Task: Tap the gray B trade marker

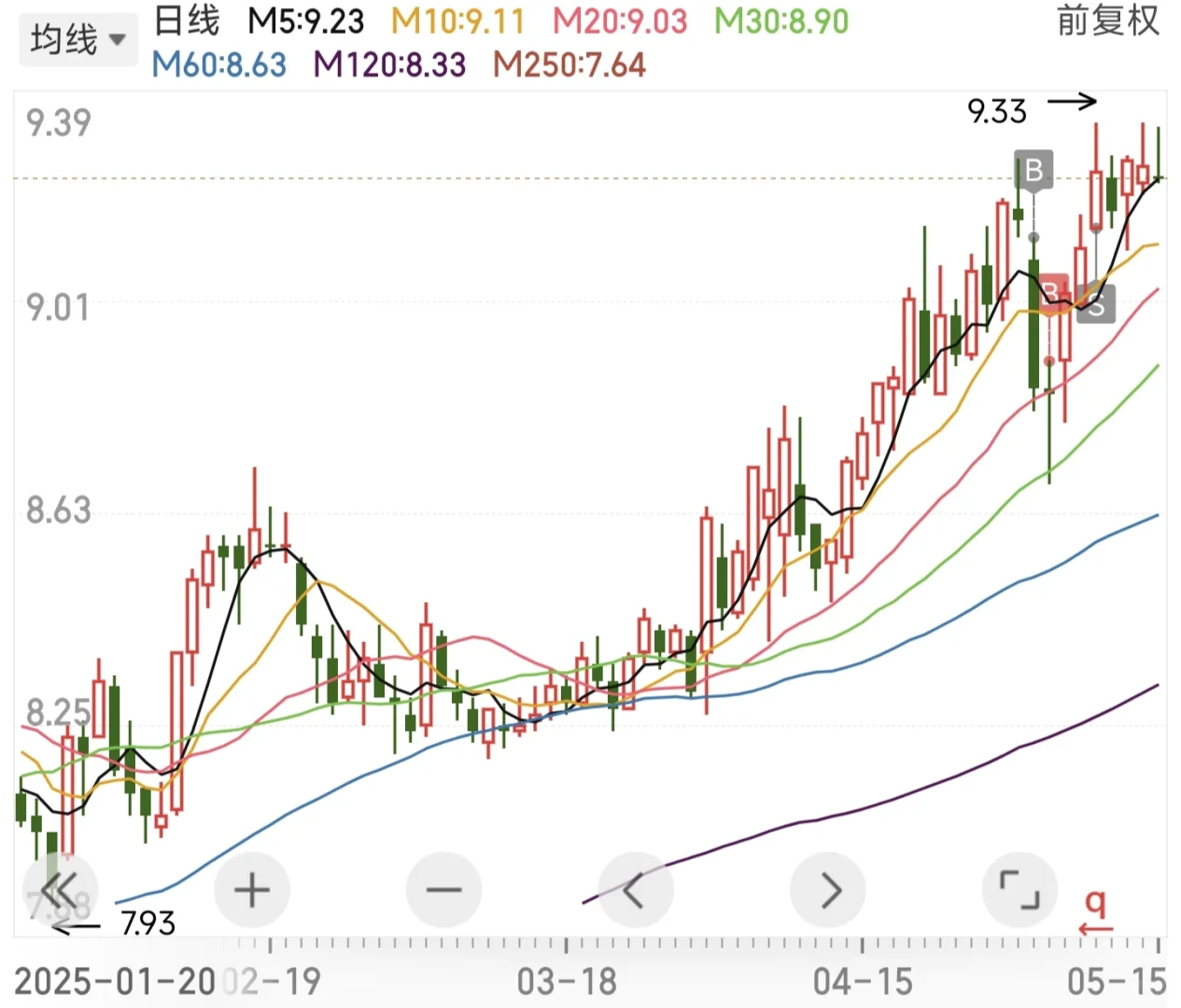Action: pos(1033,171)
